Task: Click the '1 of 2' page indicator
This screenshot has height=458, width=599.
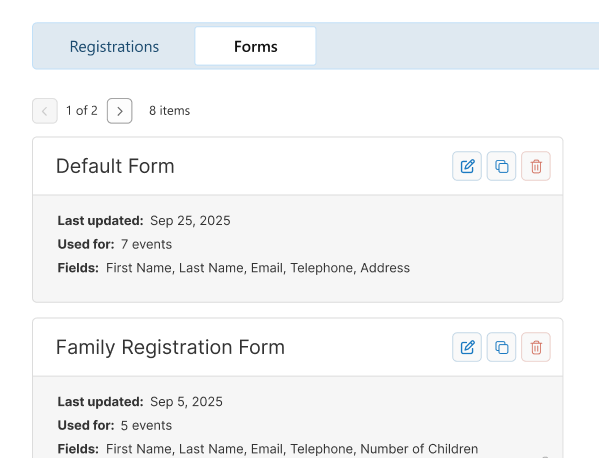Action: 82,111
